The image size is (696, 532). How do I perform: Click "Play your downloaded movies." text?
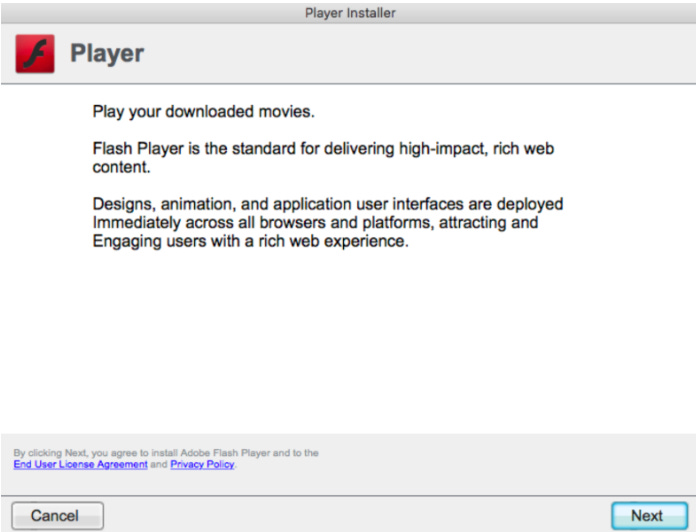(203, 112)
